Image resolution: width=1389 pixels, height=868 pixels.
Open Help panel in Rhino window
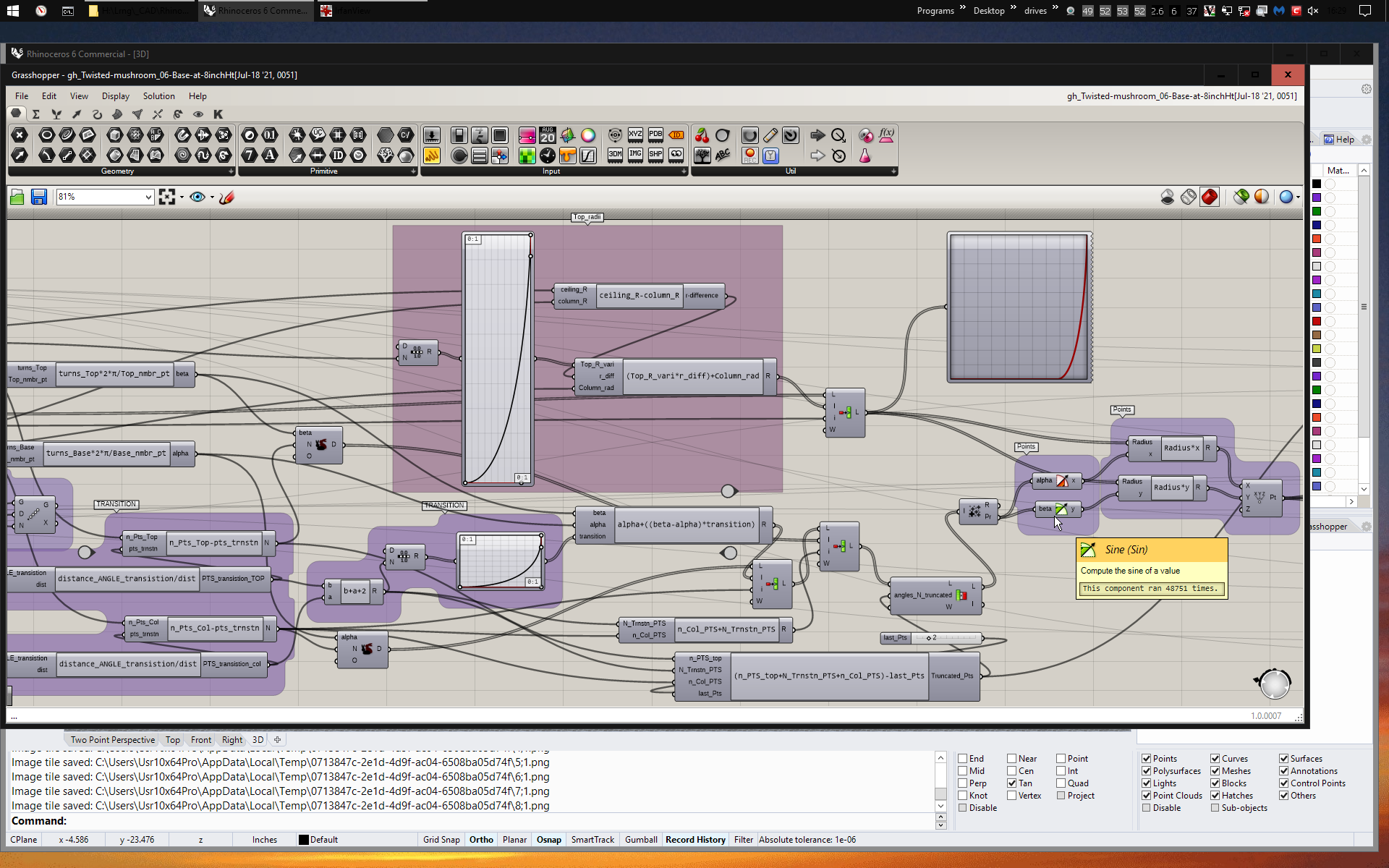click(1340, 140)
